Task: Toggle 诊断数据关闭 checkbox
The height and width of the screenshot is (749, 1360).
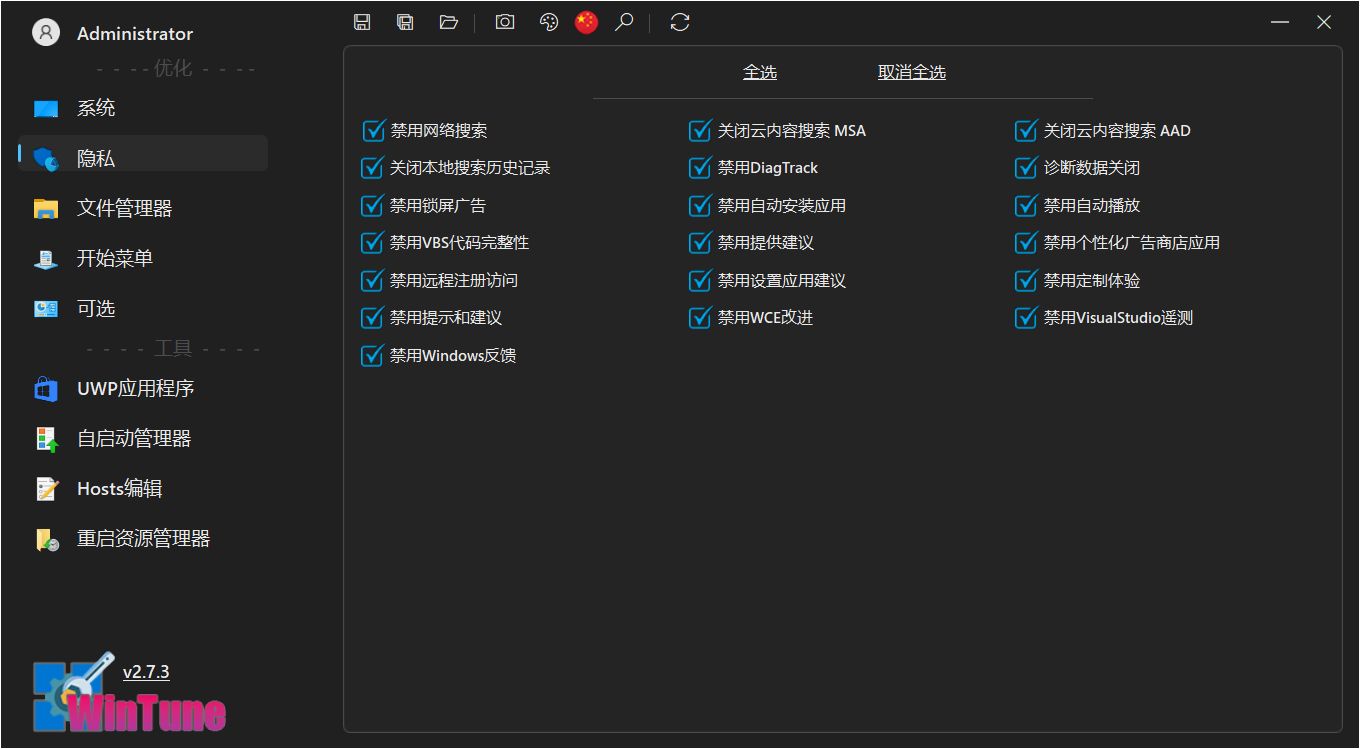Action: point(1026,168)
